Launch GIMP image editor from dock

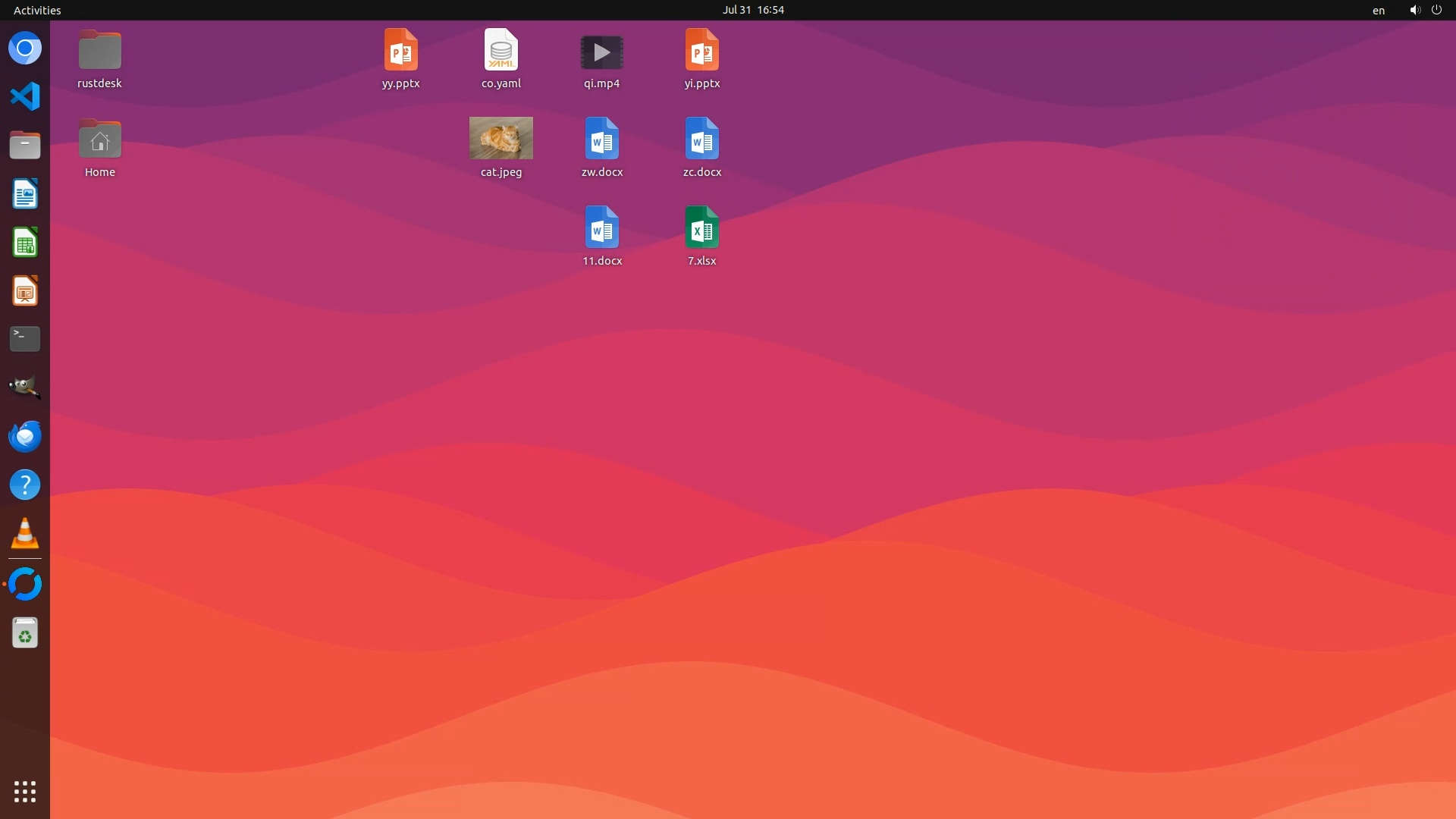pos(25,388)
